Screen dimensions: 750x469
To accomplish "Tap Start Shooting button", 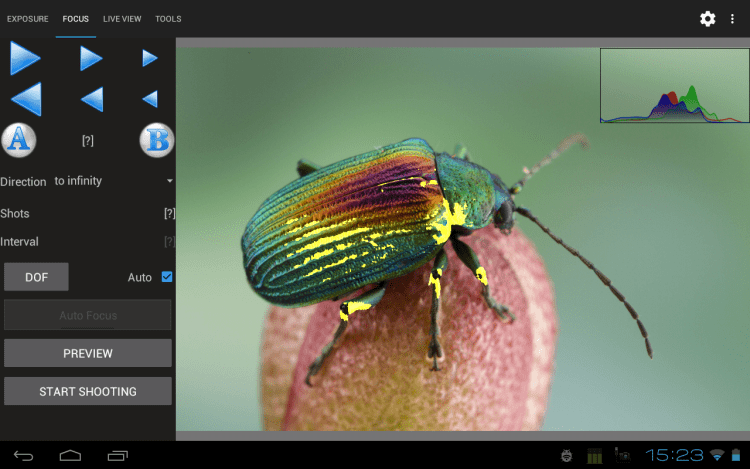I will [88, 391].
